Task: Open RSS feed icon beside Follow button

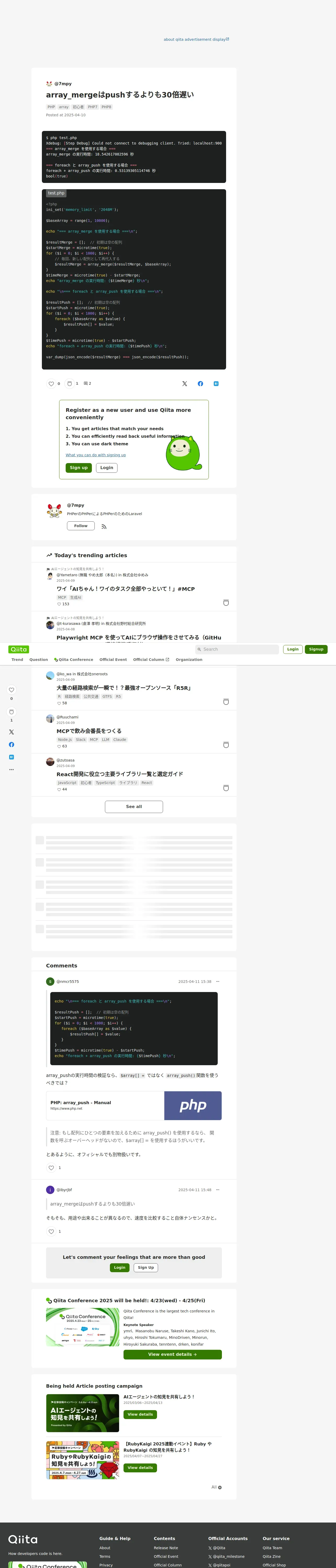Action: [104, 527]
